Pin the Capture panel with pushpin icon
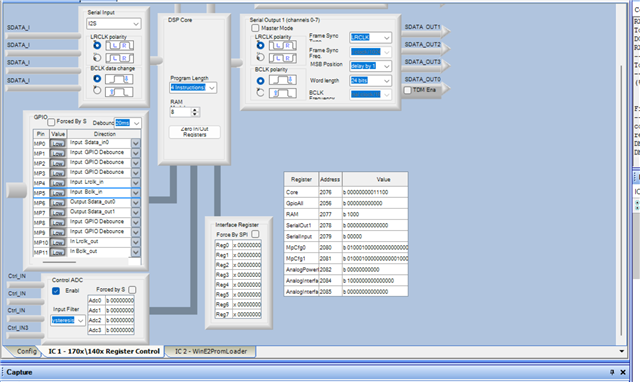This screenshot has height=382, width=640. tap(612, 372)
